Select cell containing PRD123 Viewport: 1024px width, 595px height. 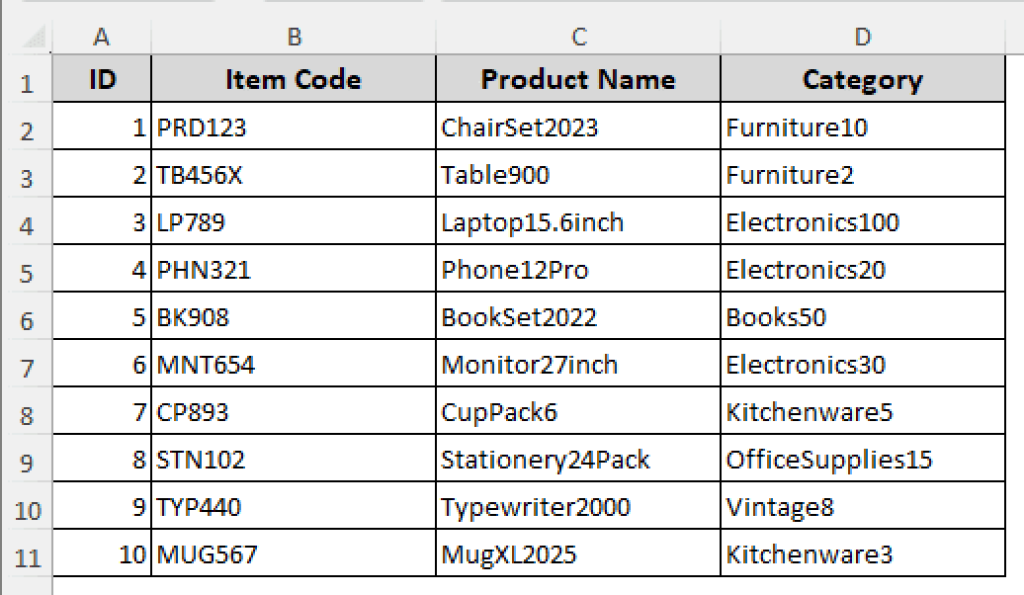(x=293, y=128)
